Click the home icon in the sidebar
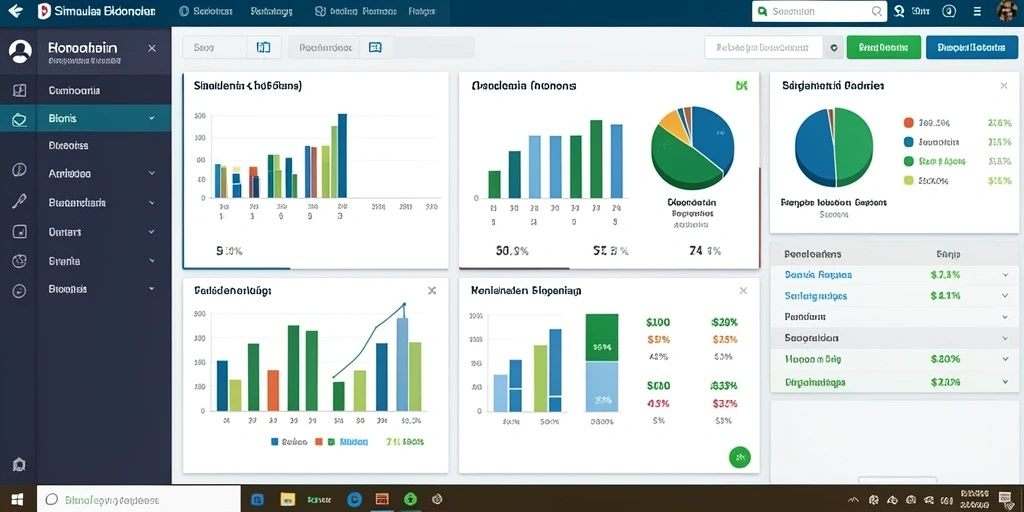Viewport: 1024px width, 512px height. click(19, 464)
